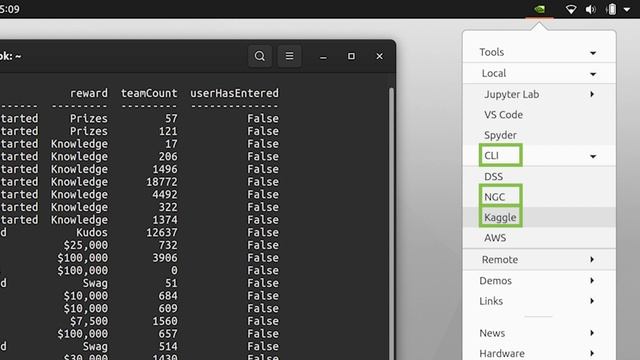Open the volume speaker indicator
The width and height of the screenshot is (640, 360).
click(x=590, y=9)
